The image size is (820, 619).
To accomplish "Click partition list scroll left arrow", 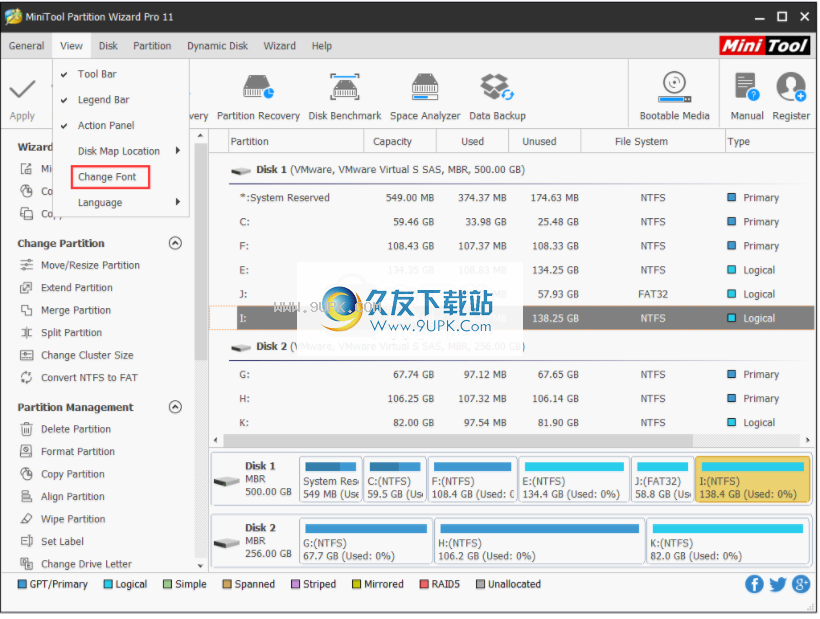I will (216, 440).
